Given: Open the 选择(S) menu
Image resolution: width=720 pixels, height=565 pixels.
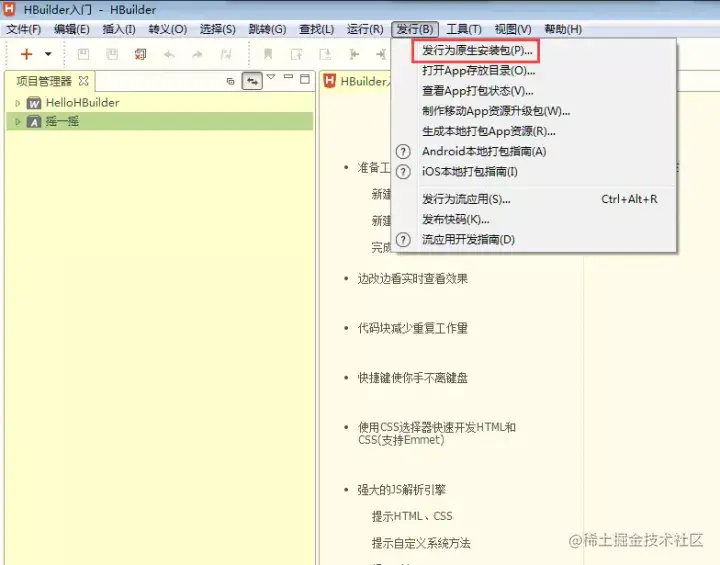Looking at the screenshot, I should (218, 29).
